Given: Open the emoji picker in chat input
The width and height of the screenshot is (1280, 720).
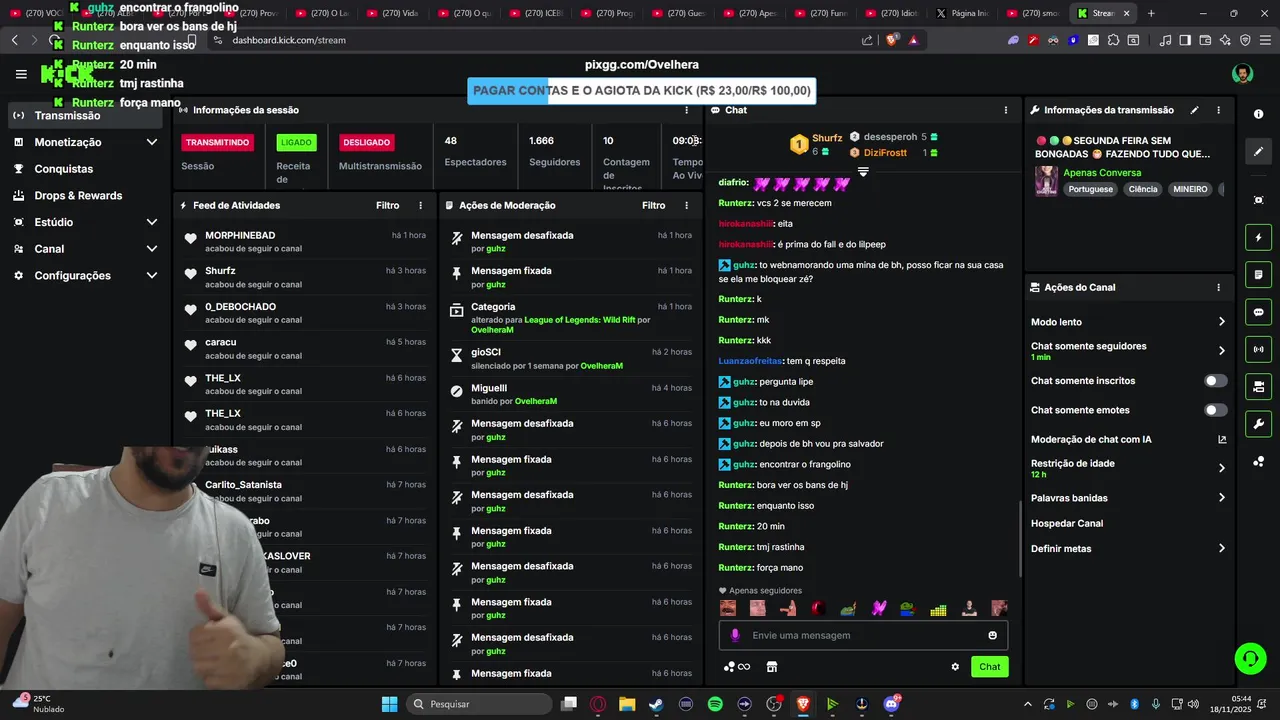Looking at the screenshot, I should point(992,635).
